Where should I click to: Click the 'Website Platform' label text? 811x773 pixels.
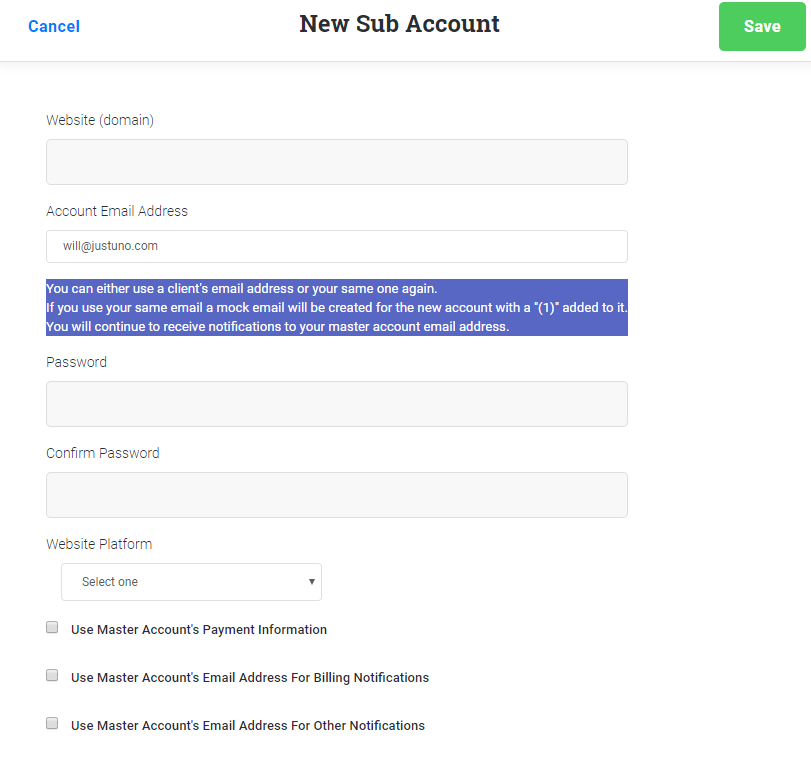pos(99,544)
